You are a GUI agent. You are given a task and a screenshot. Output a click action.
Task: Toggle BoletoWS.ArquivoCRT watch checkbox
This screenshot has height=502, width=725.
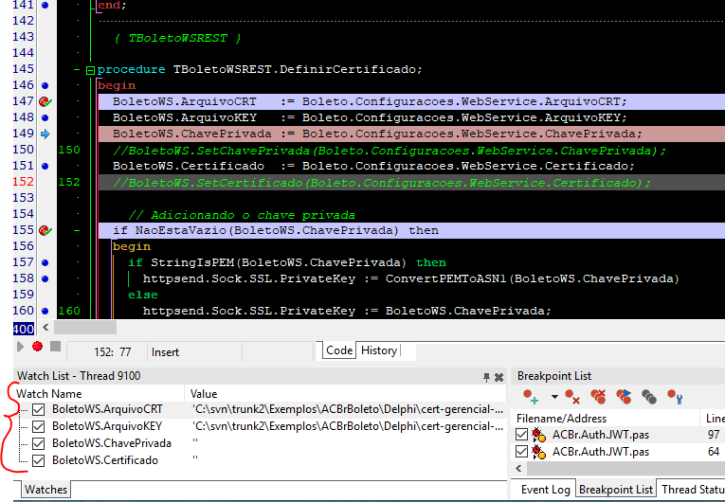(x=38, y=410)
